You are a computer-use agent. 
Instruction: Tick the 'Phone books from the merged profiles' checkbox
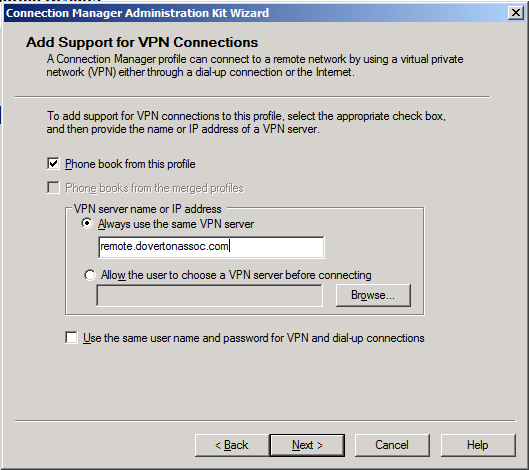[x=53, y=188]
